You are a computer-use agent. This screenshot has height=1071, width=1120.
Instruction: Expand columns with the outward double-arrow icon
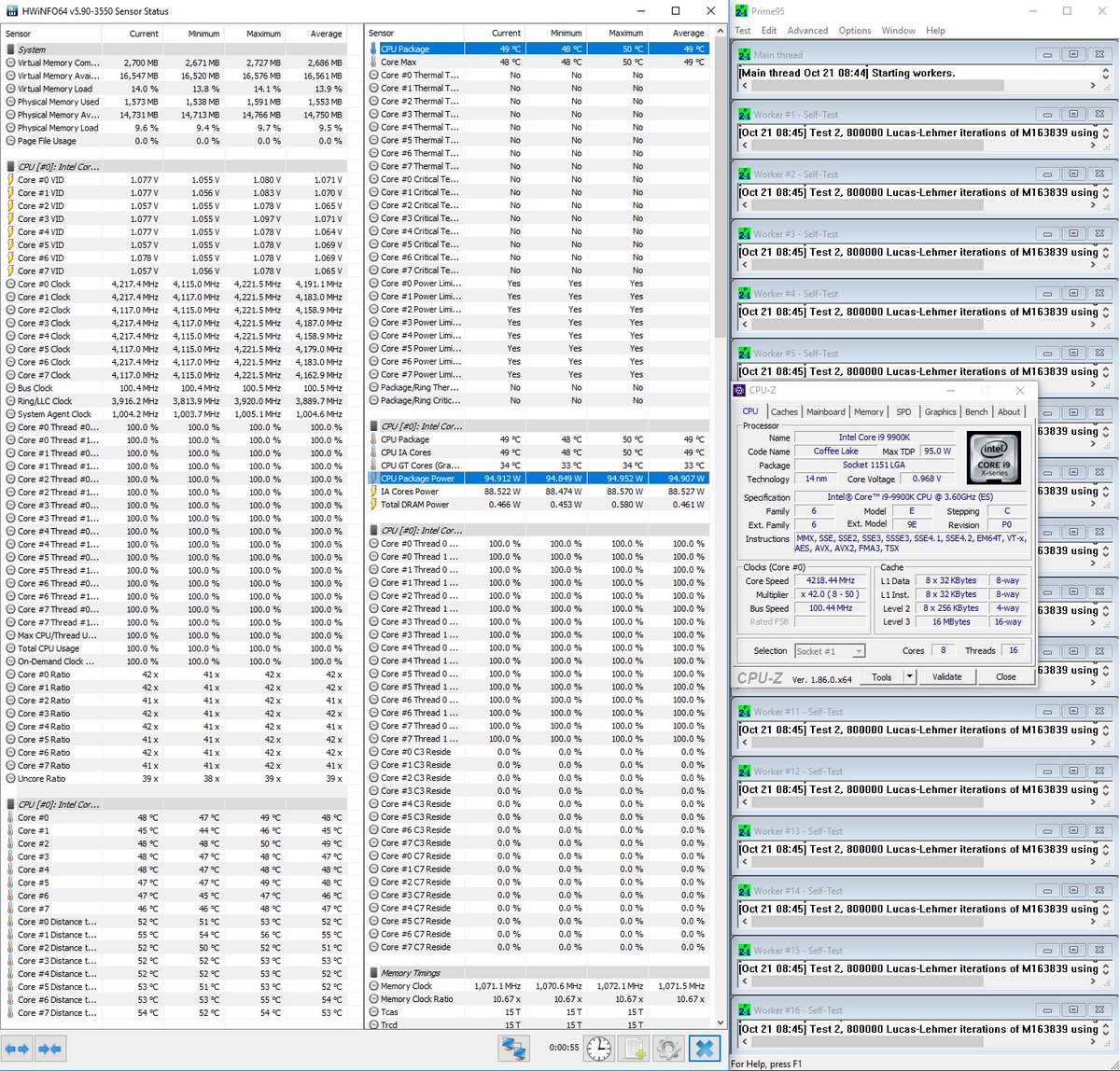click(x=17, y=1049)
